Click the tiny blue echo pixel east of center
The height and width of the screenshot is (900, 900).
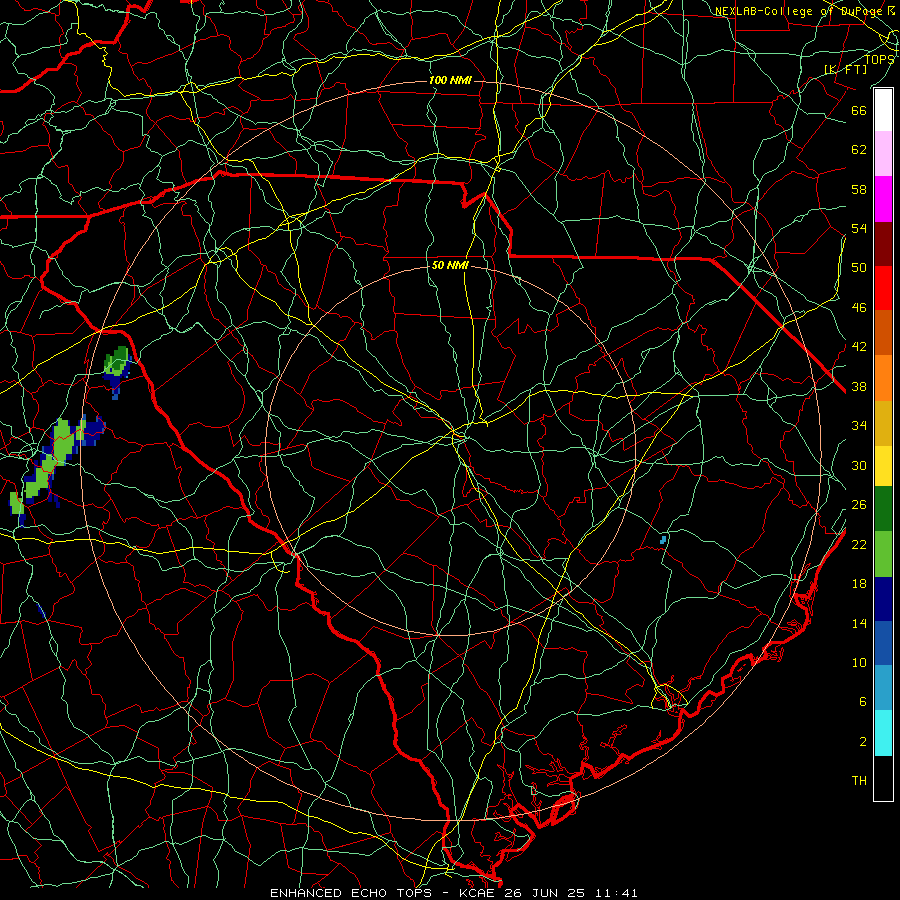pyautogui.click(x=664, y=540)
